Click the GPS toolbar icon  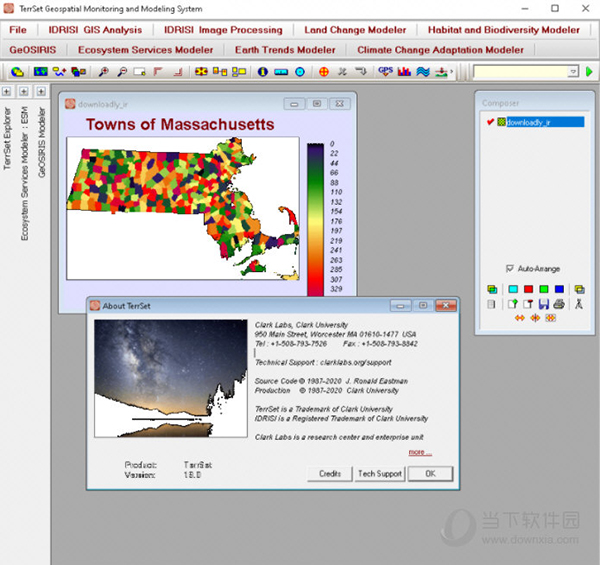point(385,72)
